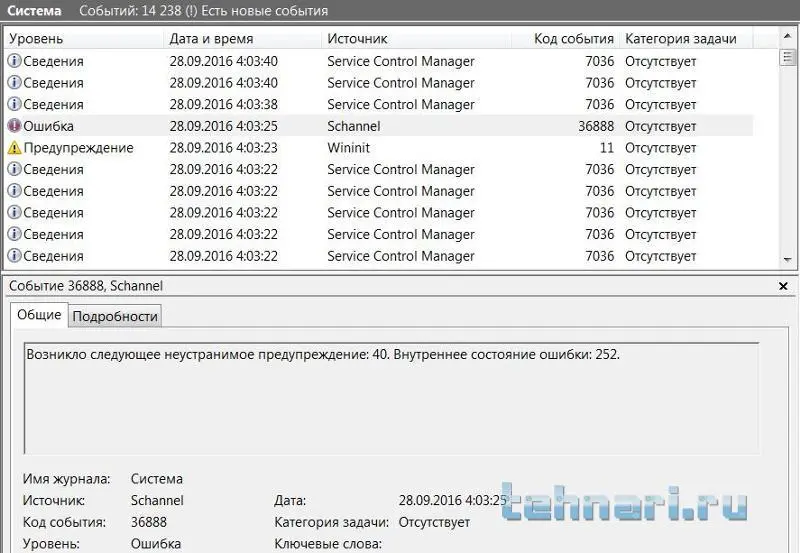800x553 pixels.
Task: Click the info icon of the second event row
Action: (14, 83)
